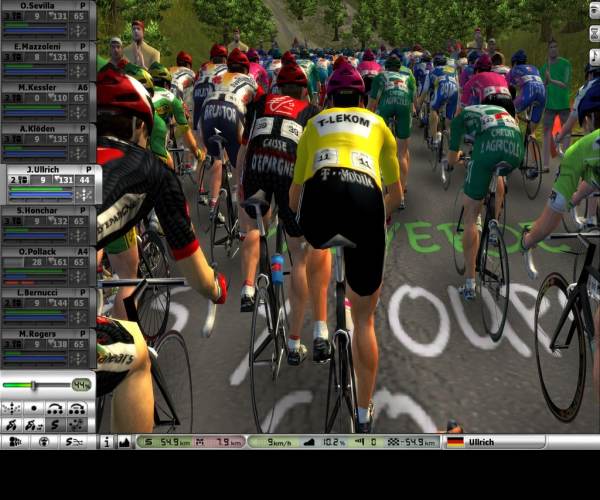The height and width of the screenshot is (500, 600).
Task: Click Bernucci's heart rate '144'
Action: [60, 303]
